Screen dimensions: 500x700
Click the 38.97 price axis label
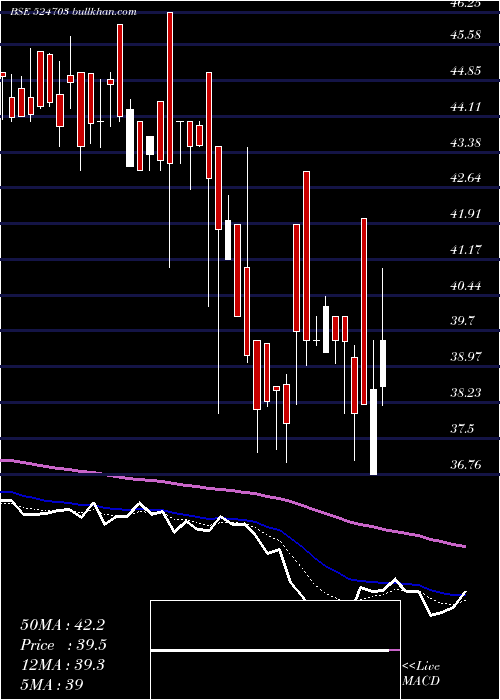466,357
